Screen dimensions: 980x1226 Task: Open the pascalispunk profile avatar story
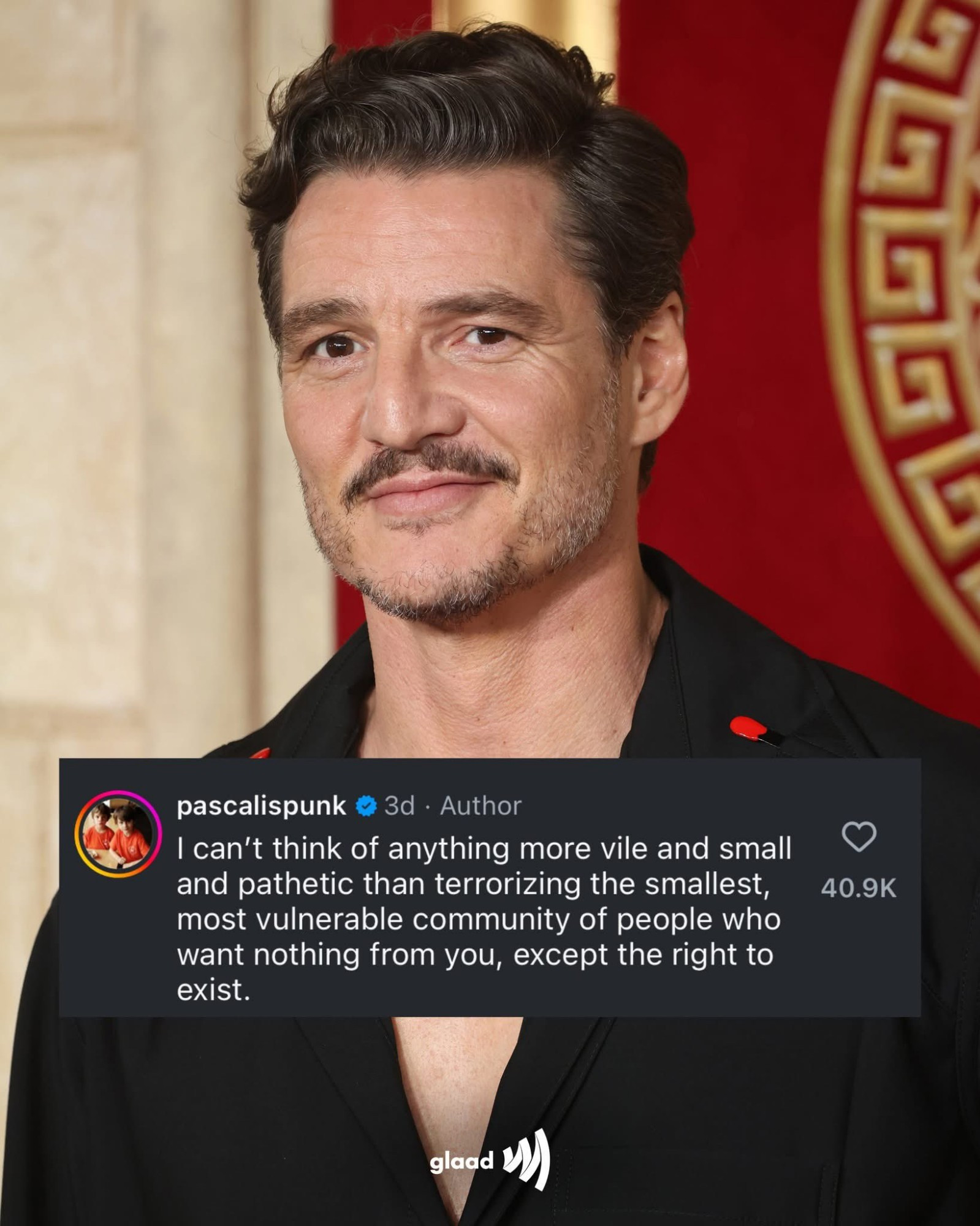tap(118, 834)
